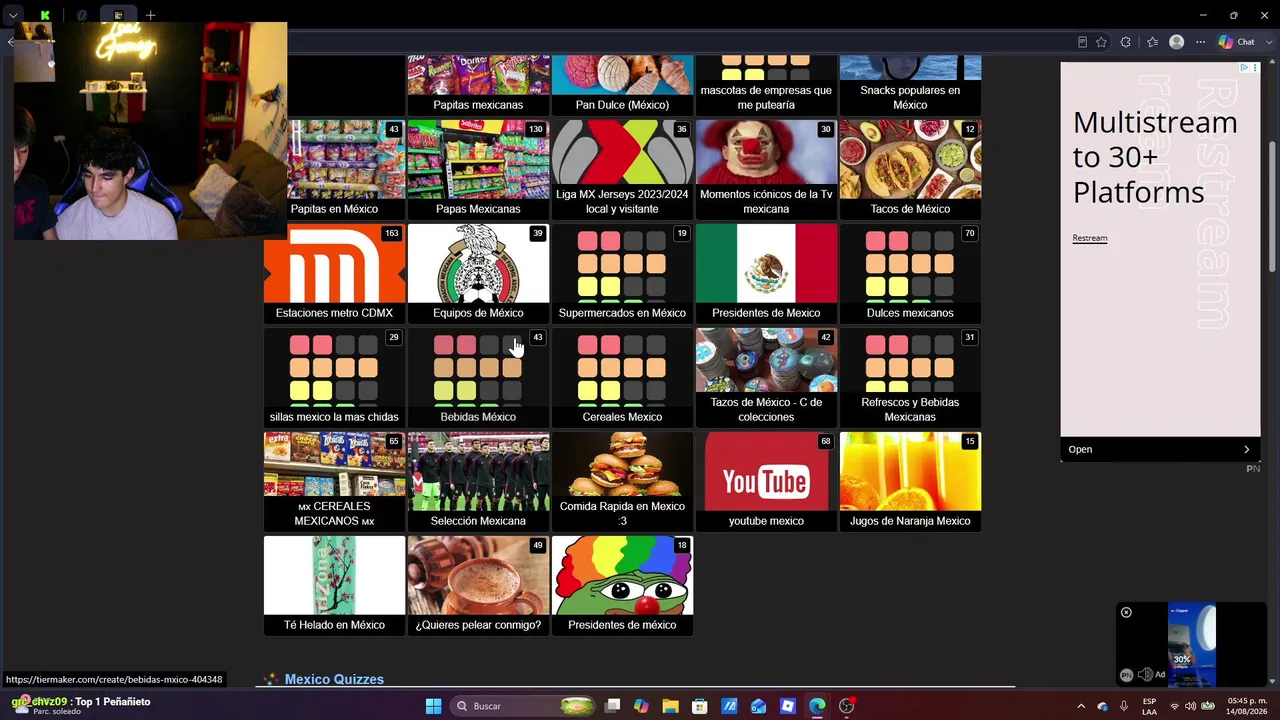The width and height of the screenshot is (1280, 720).
Task: Open sillas mexico la mas chidas
Action: 334,377
